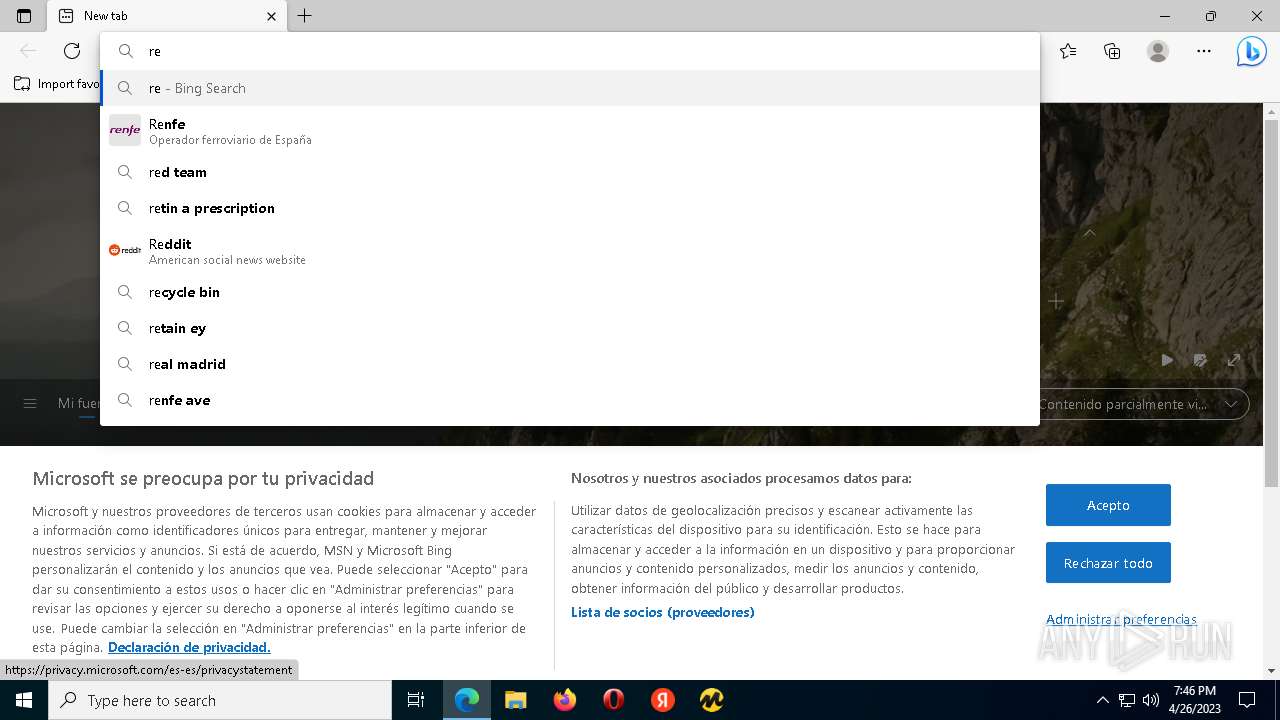Open the Windows Start menu
1280x720 pixels.
click(24, 700)
